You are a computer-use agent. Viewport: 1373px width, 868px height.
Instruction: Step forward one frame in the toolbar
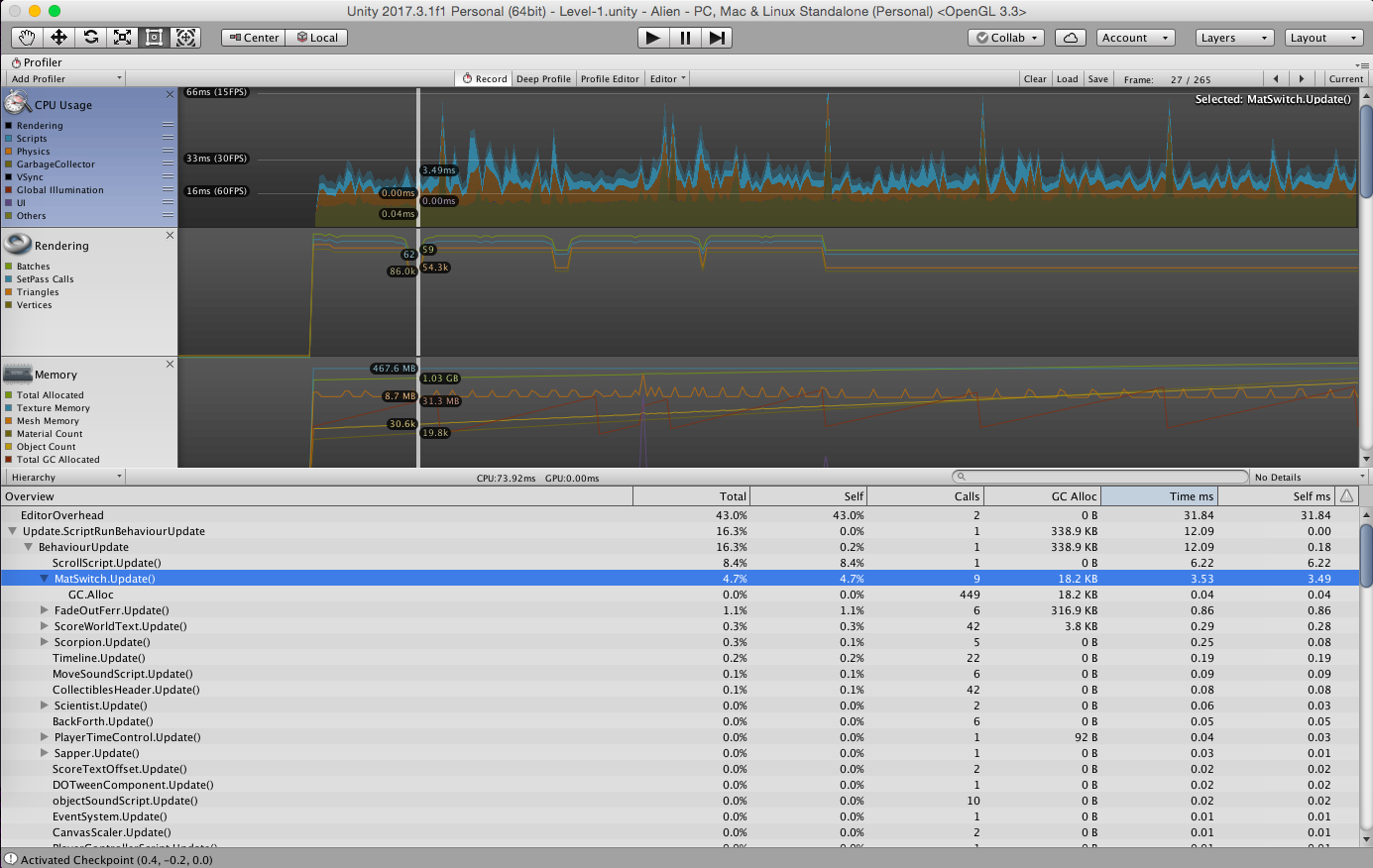[x=717, y=38]
